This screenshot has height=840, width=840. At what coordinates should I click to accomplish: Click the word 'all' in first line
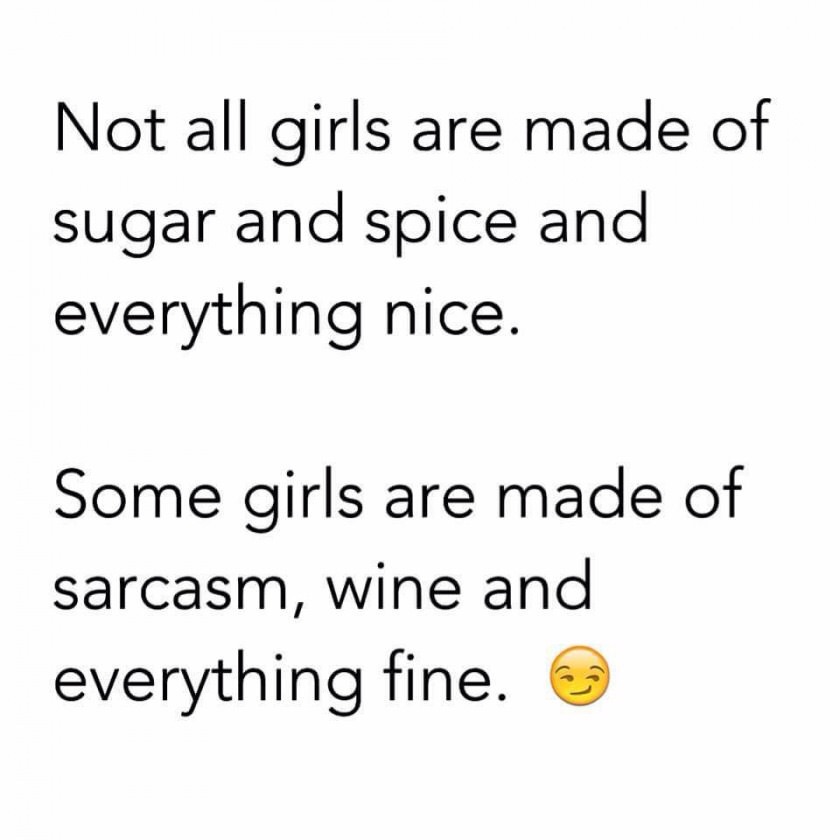pos(218,127)
